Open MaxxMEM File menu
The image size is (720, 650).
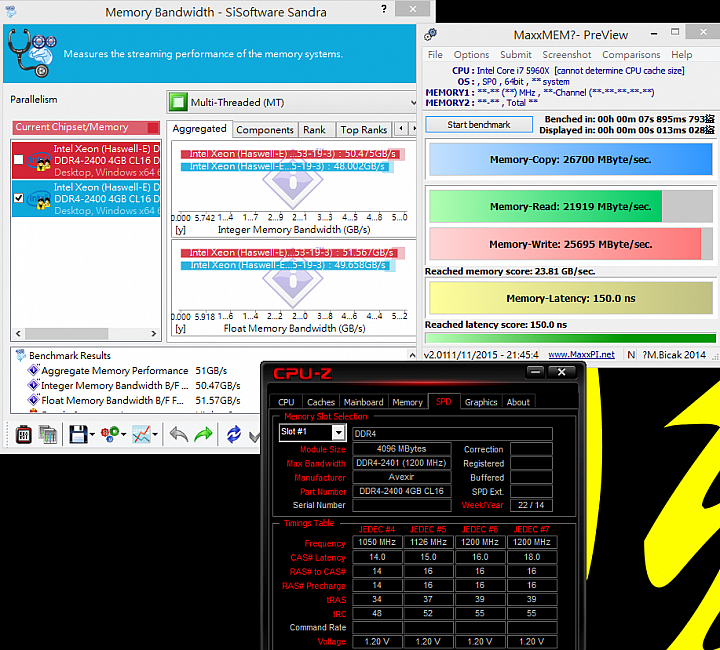(x=435, y=55)
